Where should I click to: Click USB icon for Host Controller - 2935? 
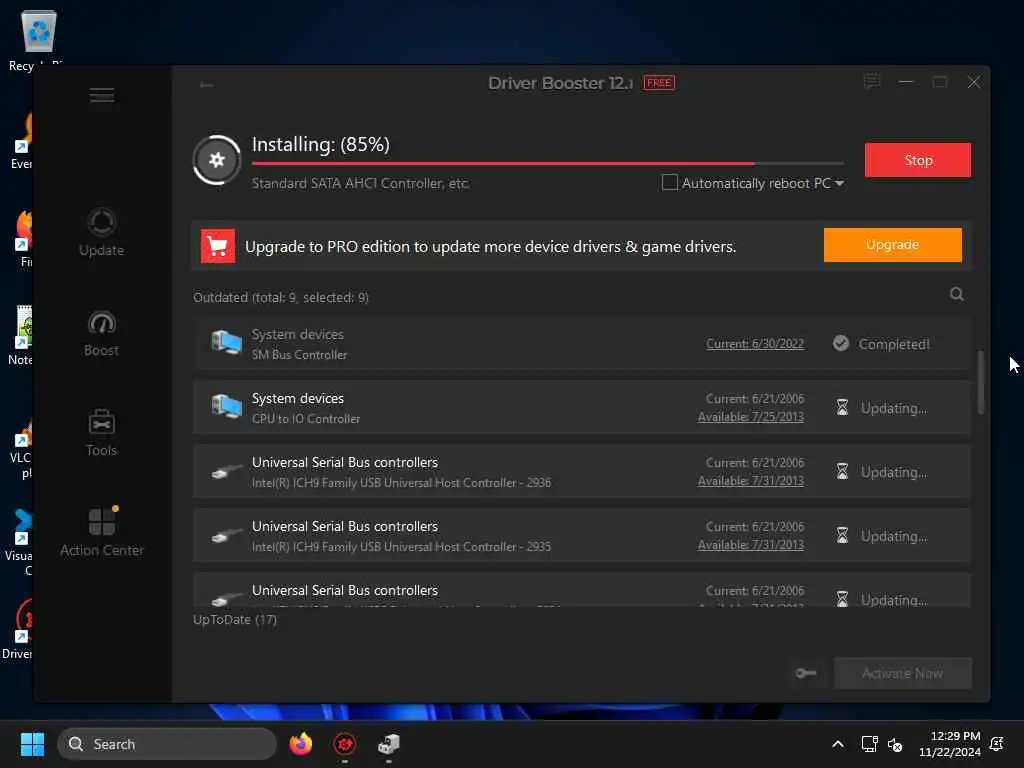(227, 536)
